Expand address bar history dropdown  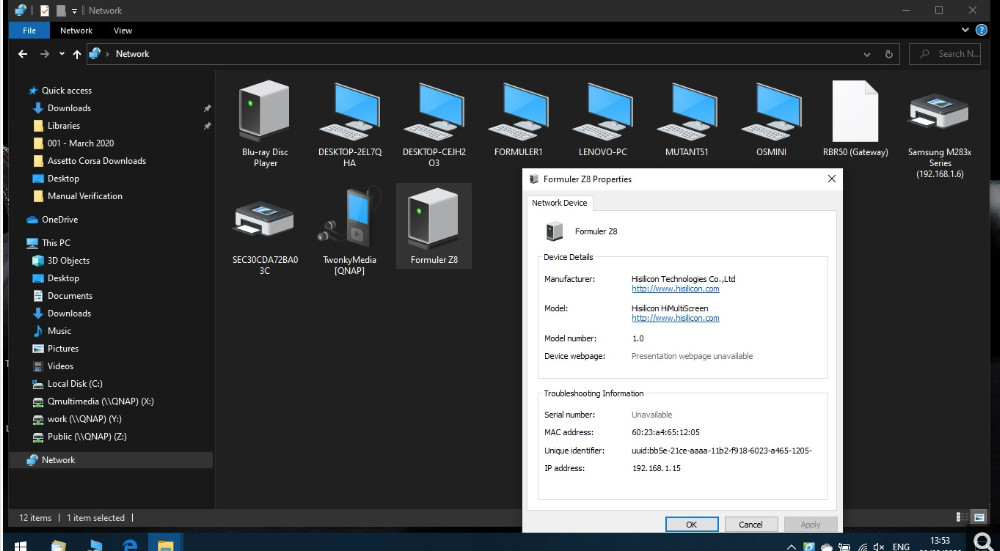coord(867,54)
